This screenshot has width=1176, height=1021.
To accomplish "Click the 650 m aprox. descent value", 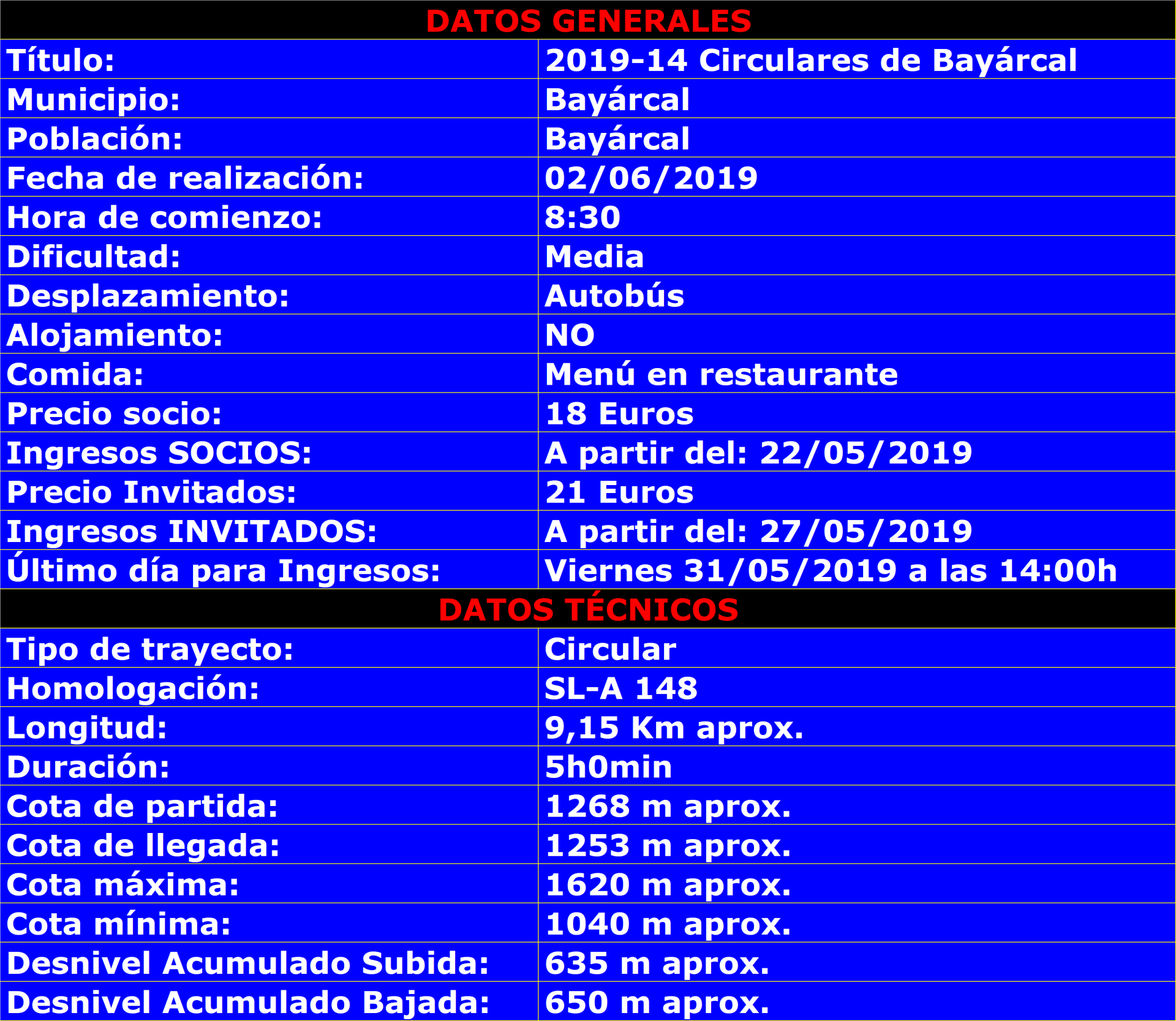I will (657, 1002).
